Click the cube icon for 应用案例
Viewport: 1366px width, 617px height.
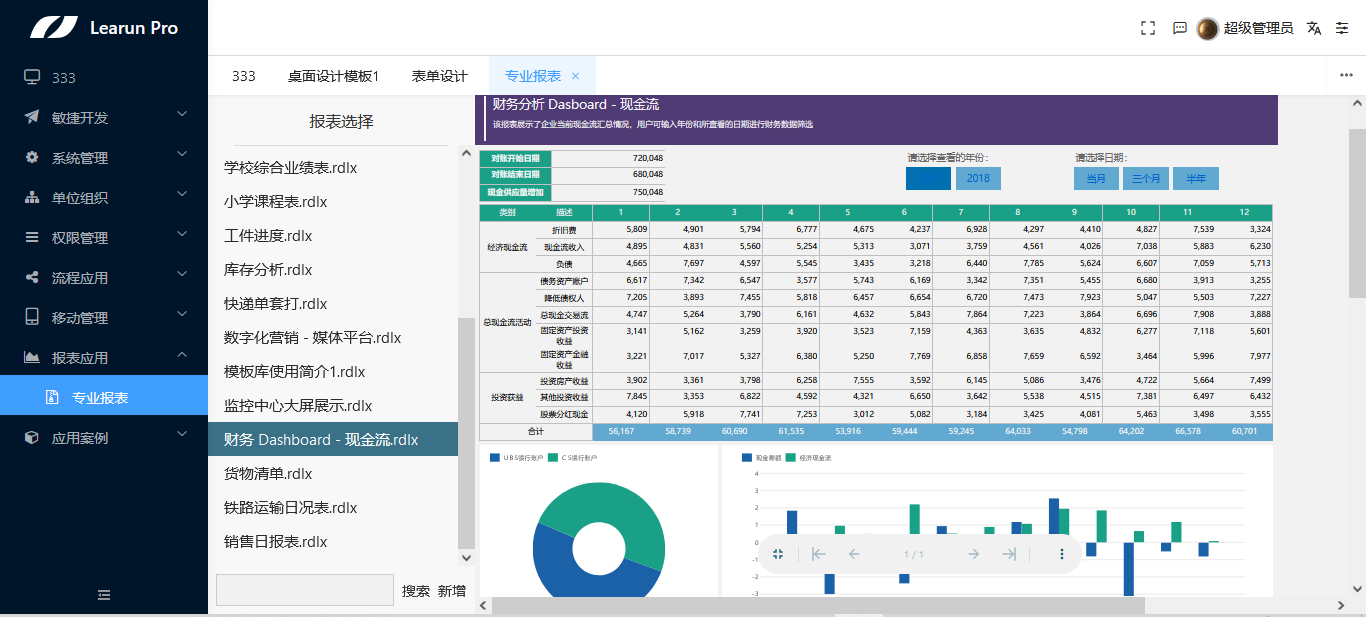32,437
